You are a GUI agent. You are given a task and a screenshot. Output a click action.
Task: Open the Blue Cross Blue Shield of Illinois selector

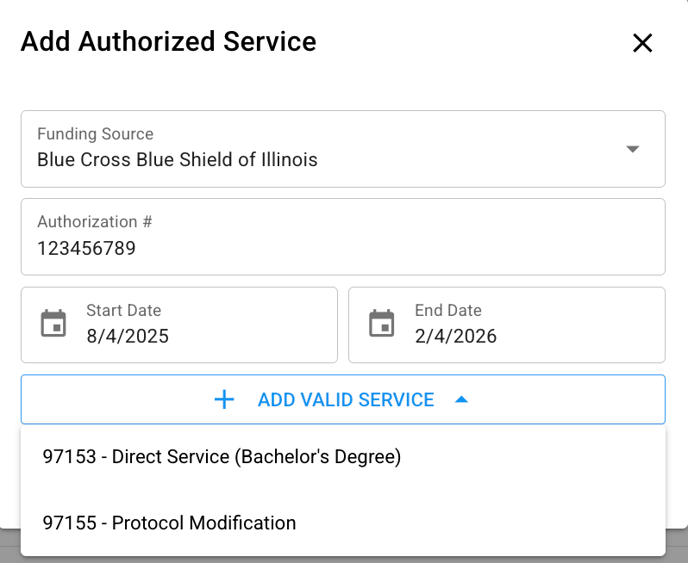click(x=343, y=149)
